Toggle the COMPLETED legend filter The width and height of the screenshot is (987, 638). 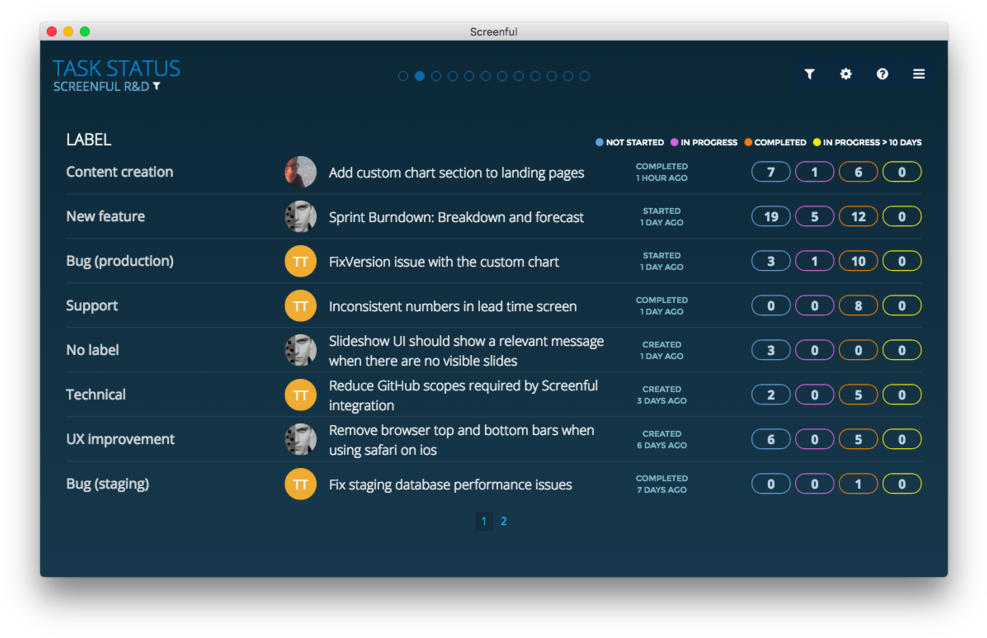(x=776, y=142)
